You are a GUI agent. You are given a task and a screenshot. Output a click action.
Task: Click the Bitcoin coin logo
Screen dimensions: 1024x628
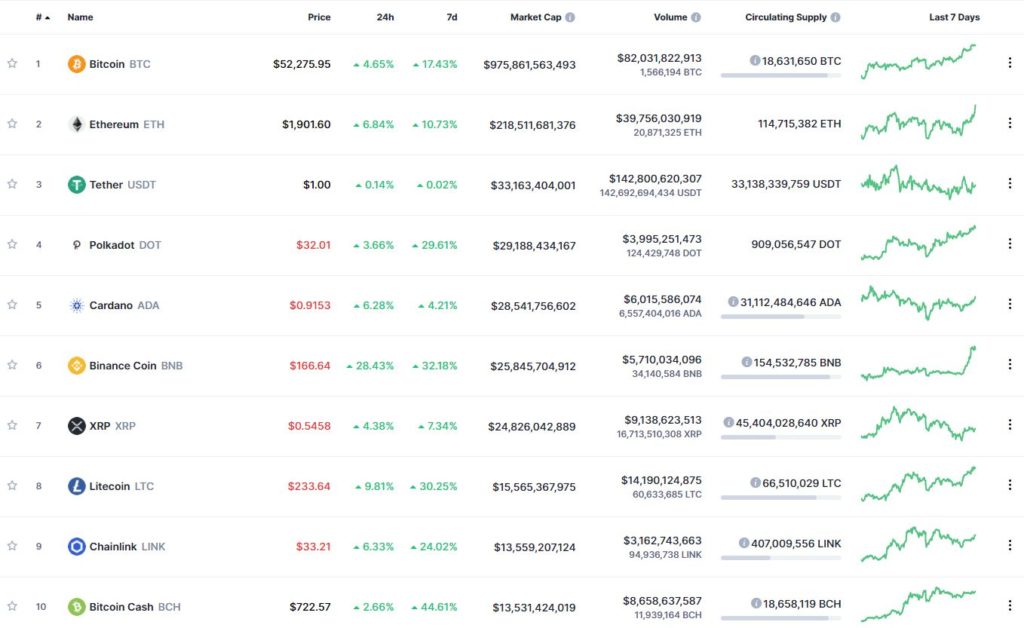coord(76,64)
